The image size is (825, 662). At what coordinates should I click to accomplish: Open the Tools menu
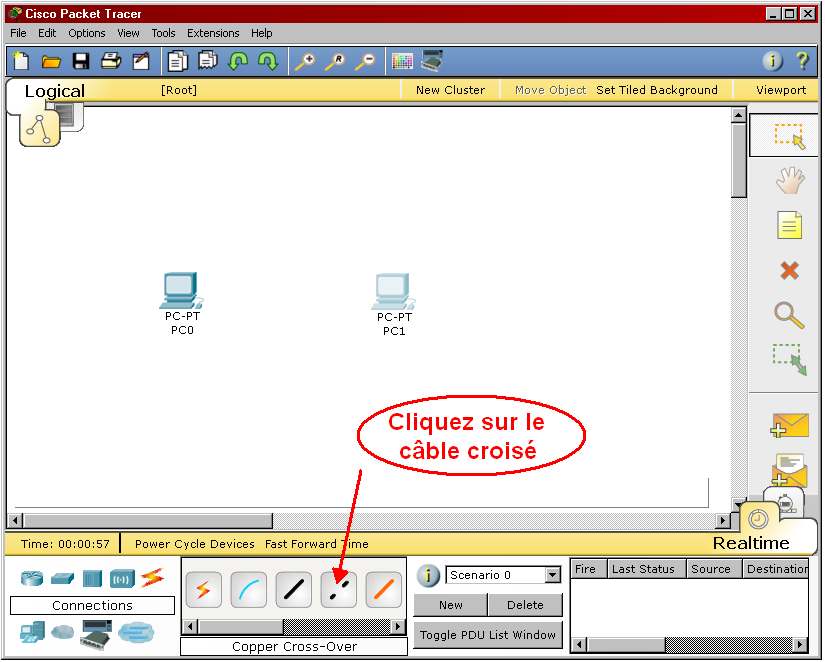(164, 33)
